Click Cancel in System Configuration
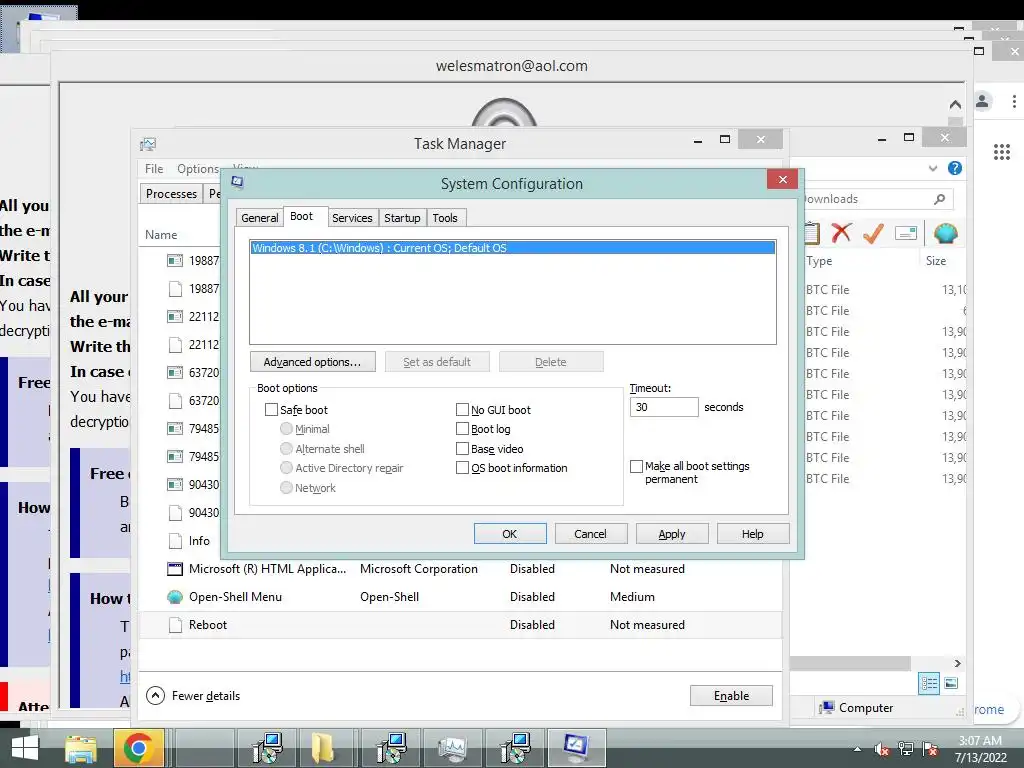The image size is (1024, 768). (591, 534)
